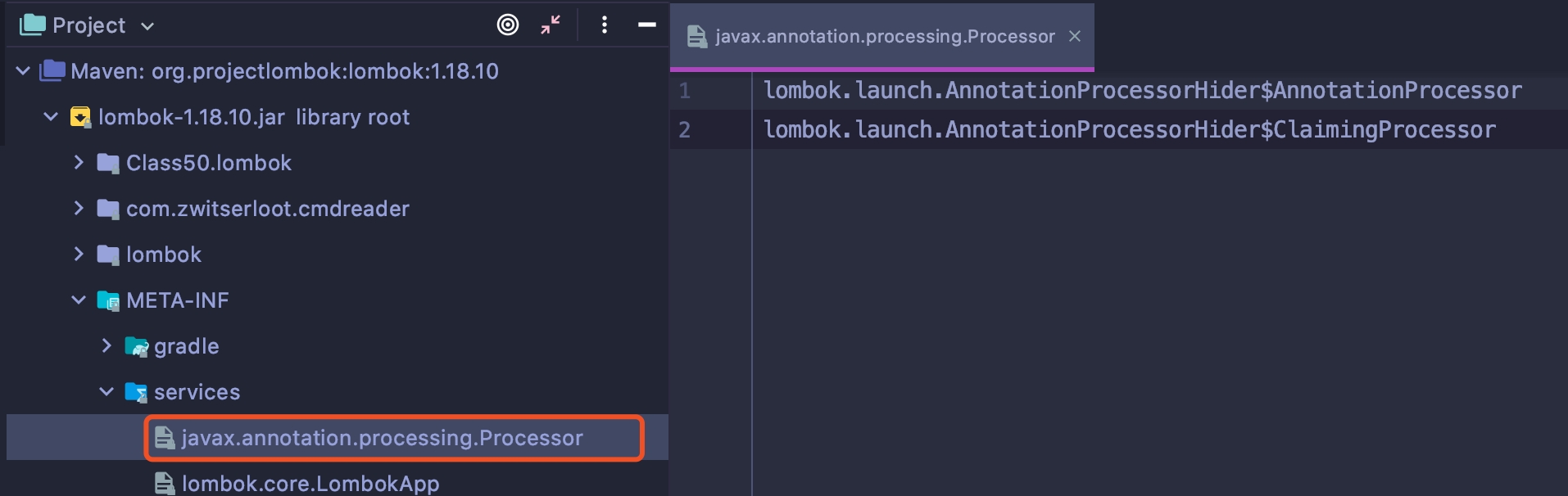Click the lombok-1.18.10.jar archive icon

80,117
